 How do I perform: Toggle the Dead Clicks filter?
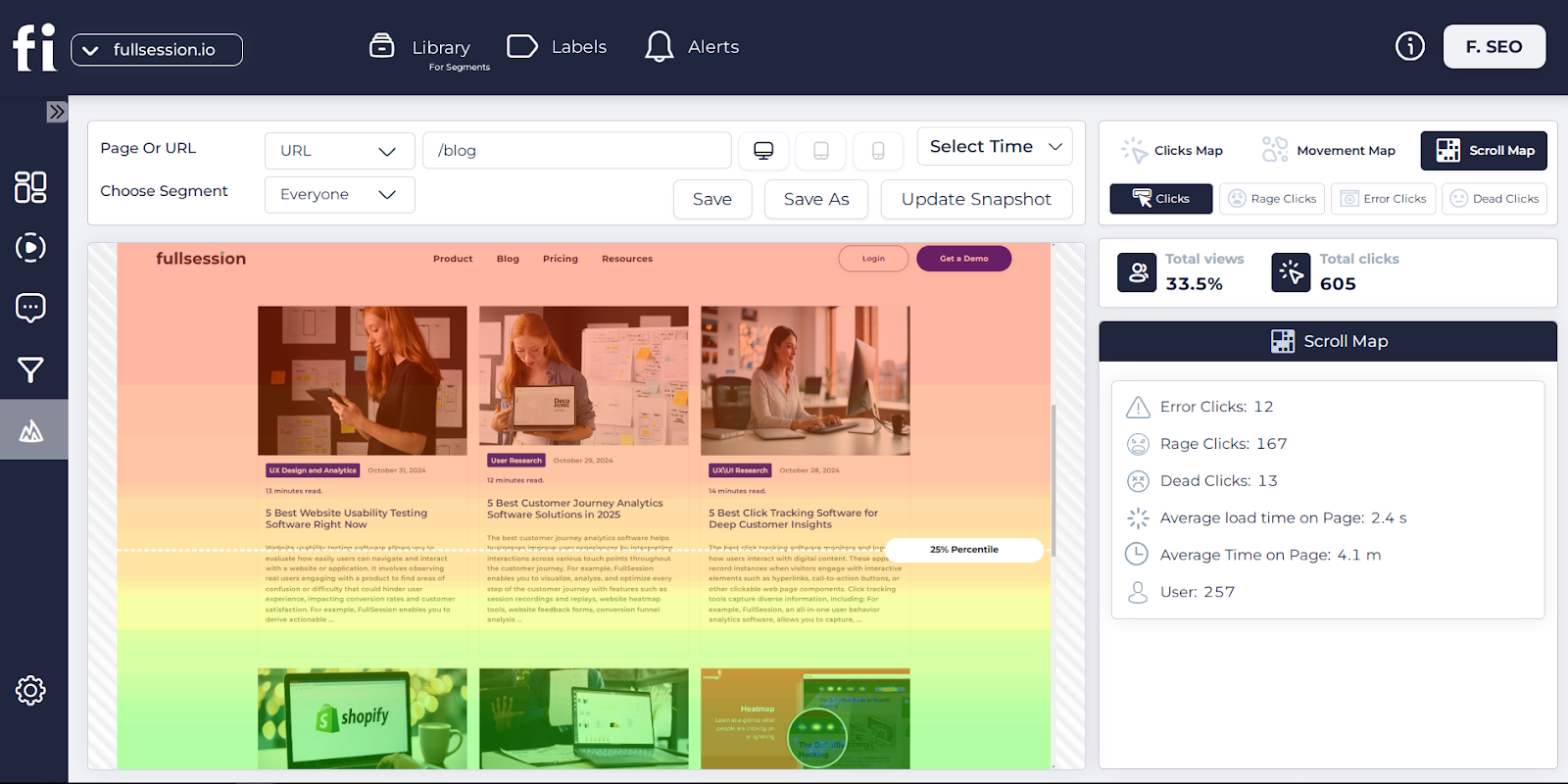coord(1494,199)
